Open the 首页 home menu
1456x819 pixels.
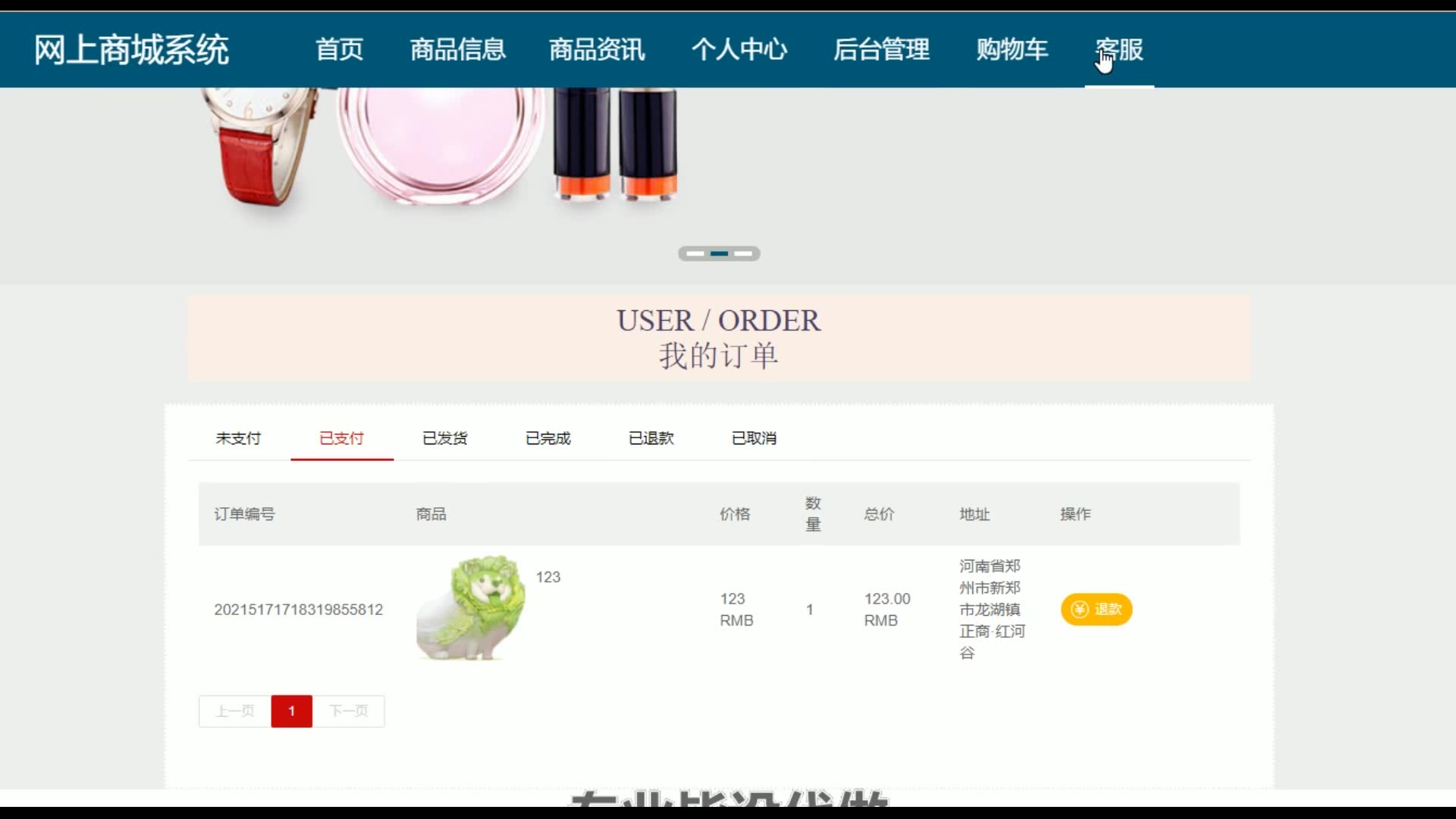pos(339,50)
